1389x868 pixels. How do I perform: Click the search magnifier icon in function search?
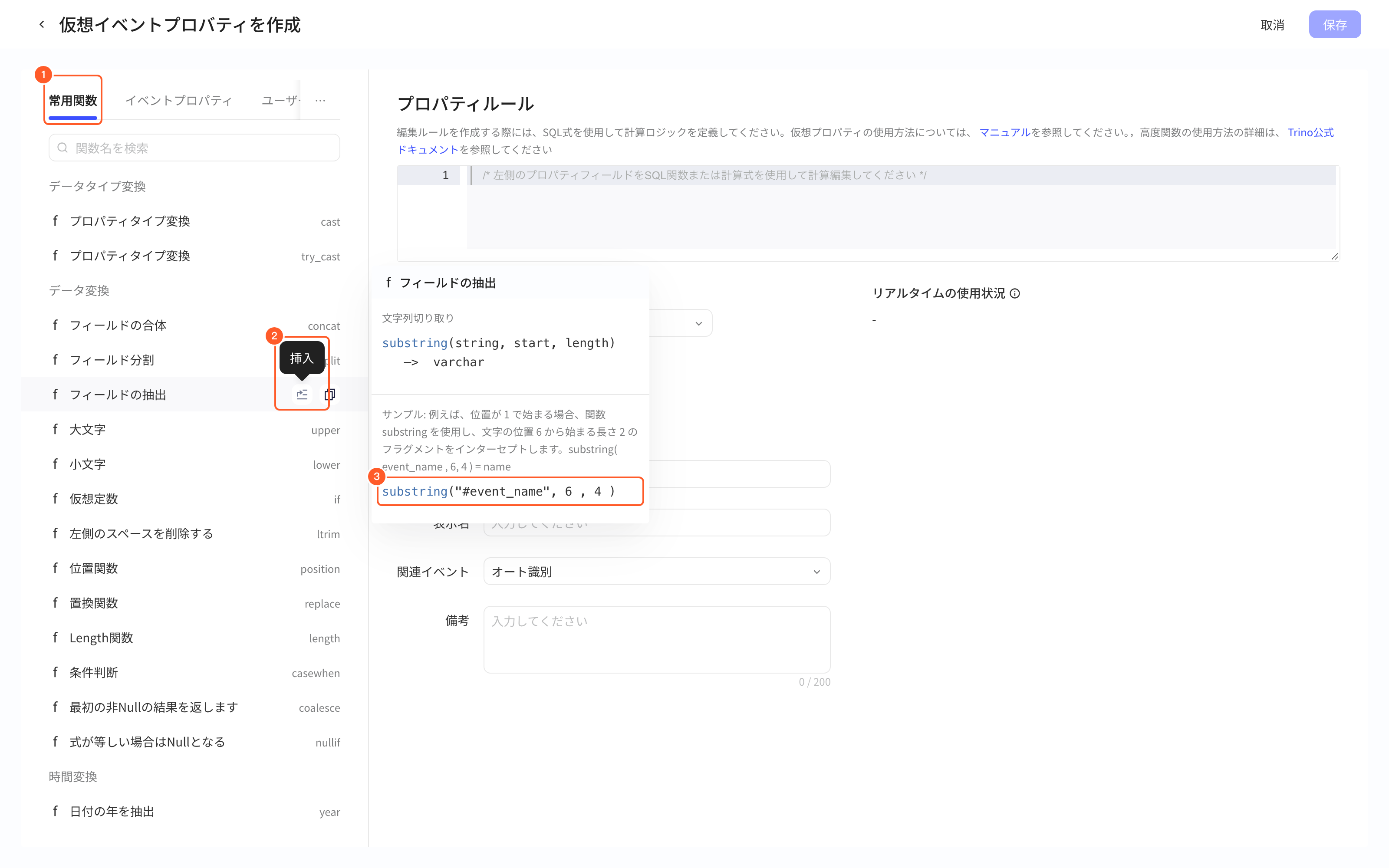63,148
